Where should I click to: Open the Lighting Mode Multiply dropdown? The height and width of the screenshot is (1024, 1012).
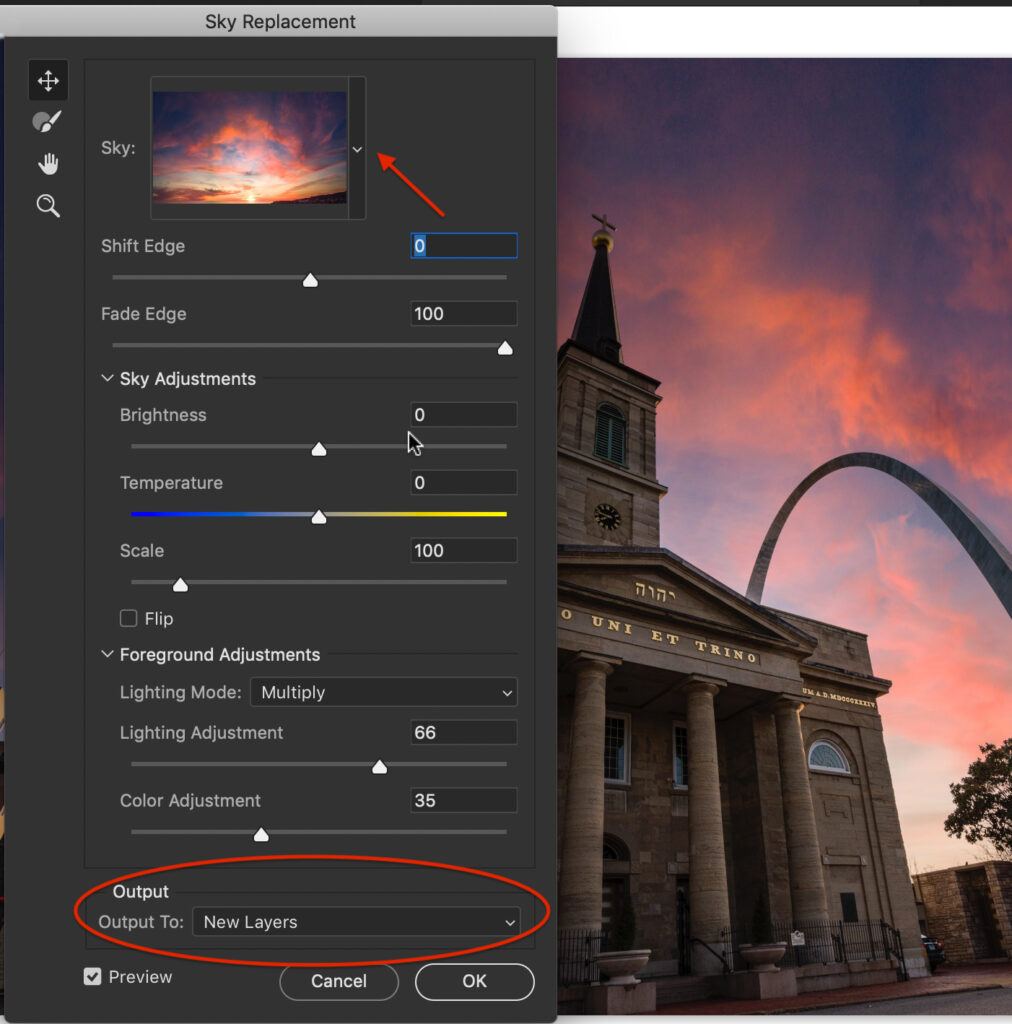pyautogui.click(x=383, y=692)
